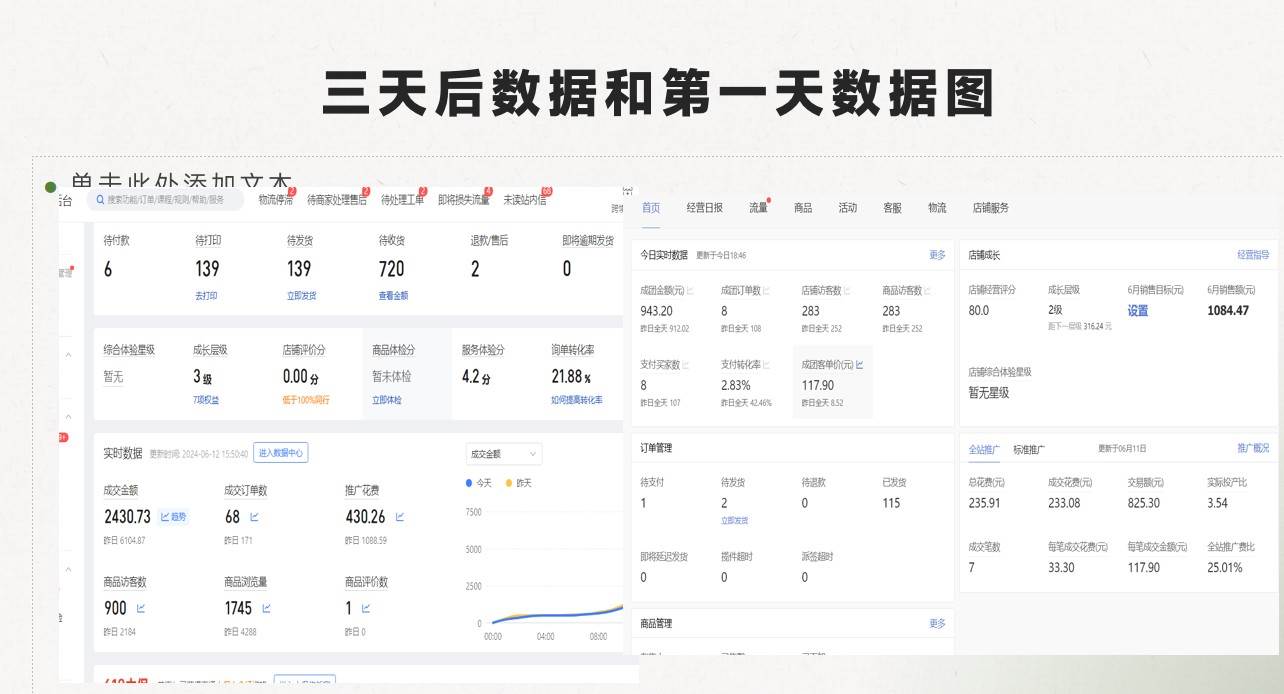Open trend icon next to 商品浏览数 1745

tap(267, 608)
